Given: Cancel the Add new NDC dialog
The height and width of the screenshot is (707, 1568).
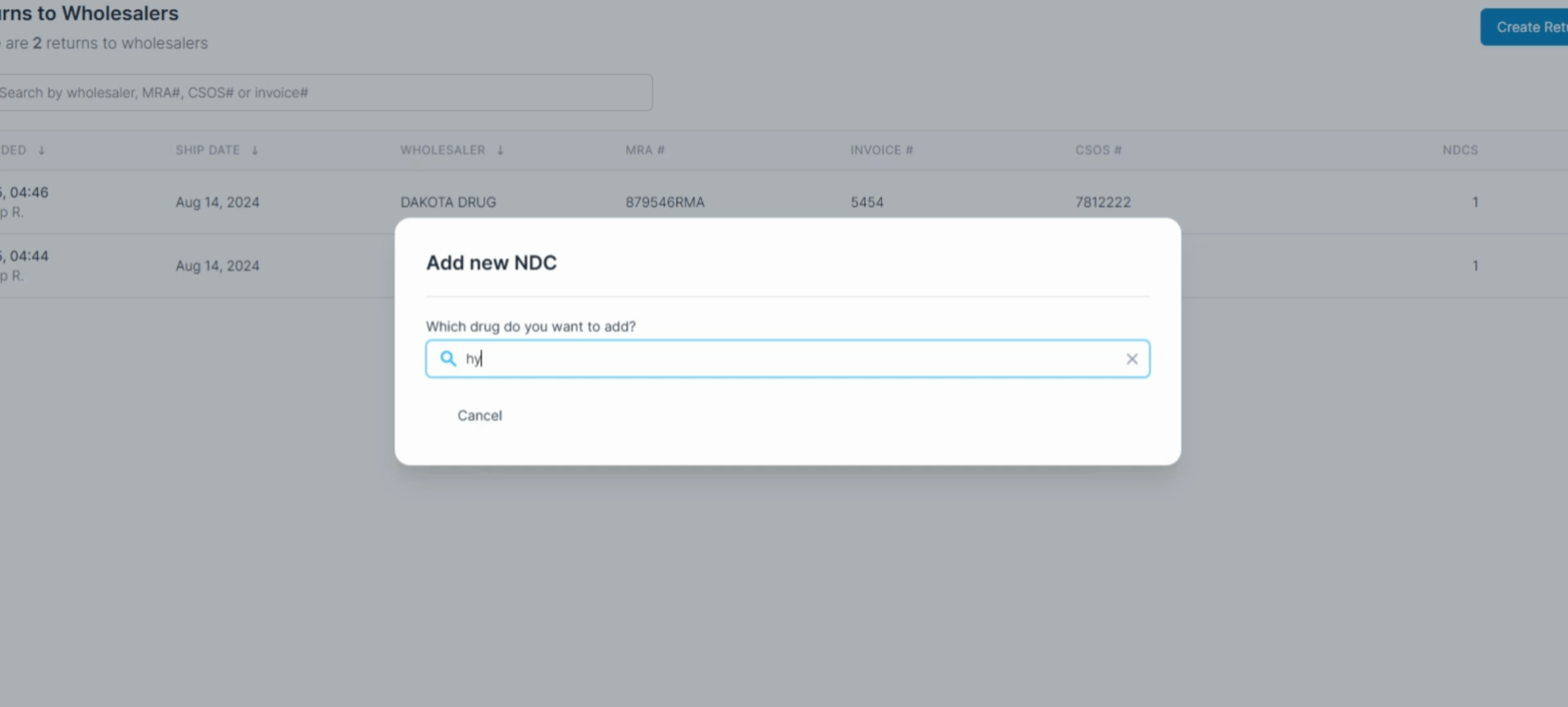Looking at the screenshot, I should pyautogui.click(x=479, y=416).
